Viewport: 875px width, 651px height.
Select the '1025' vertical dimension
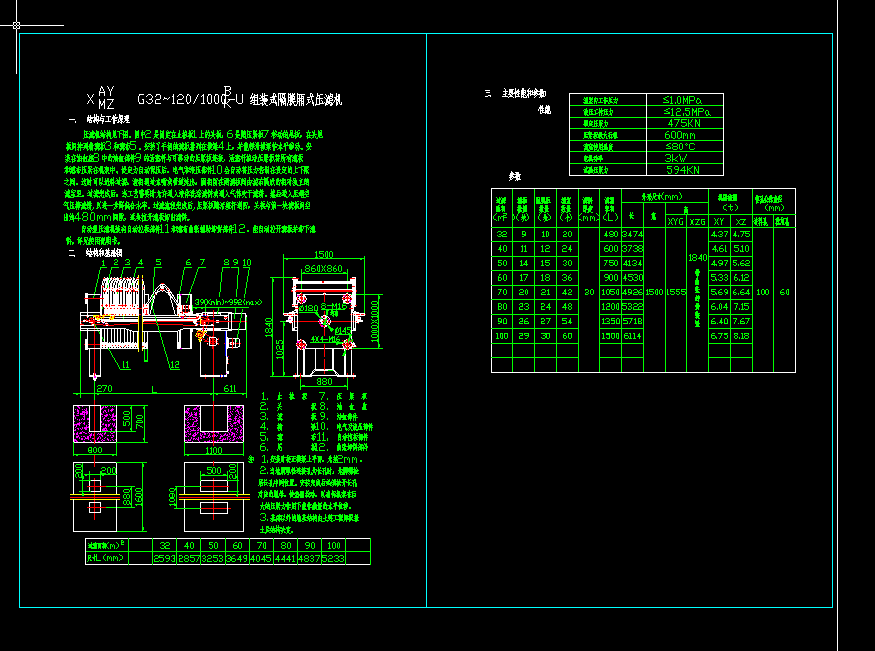(x=280, y=349)
